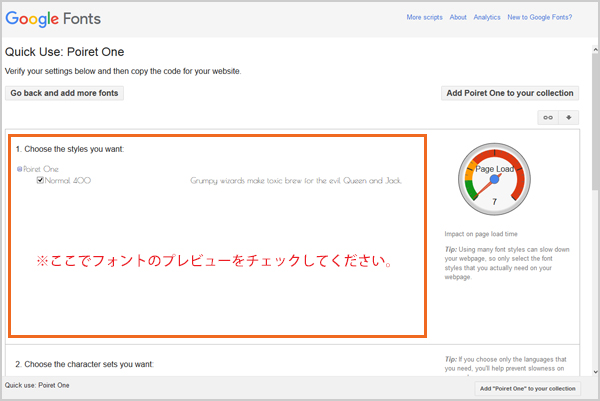Open the Analytics link
The image size is (600, 401).
click(x=487, y=17)
